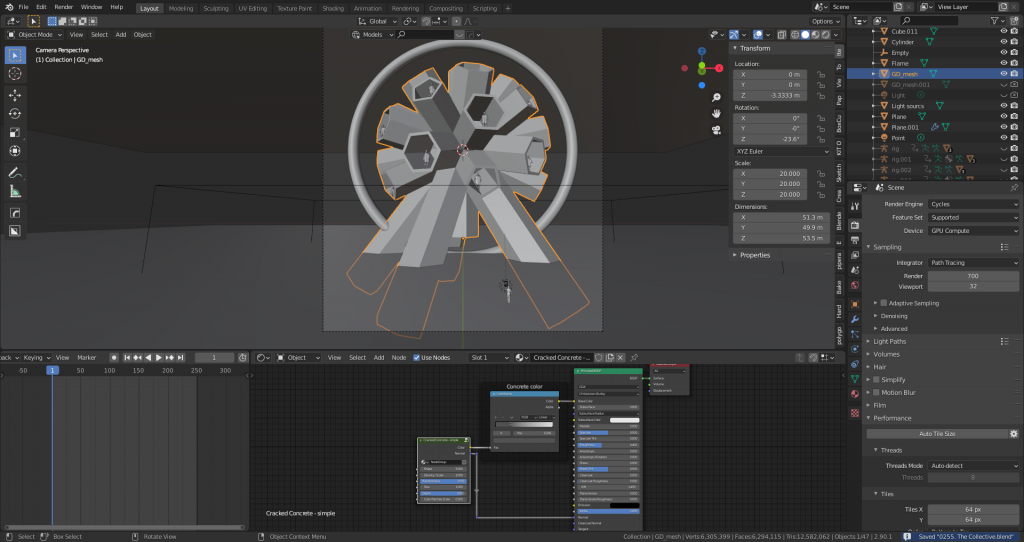Viewport: 1024px width, 542px height.
Task: Activate the Transform tool
Action: pyautogui.click(x=14, y=151)
